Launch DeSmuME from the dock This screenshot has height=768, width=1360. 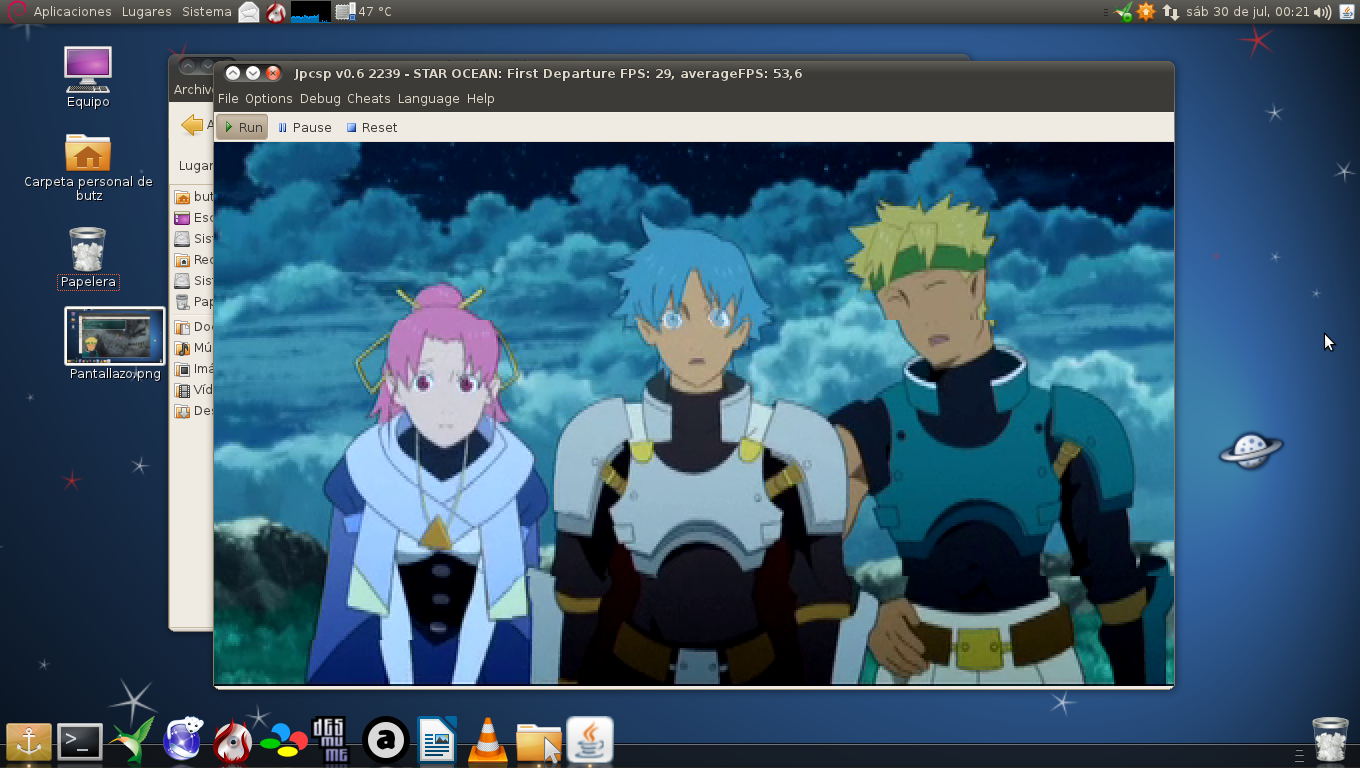tap(330, 742)
